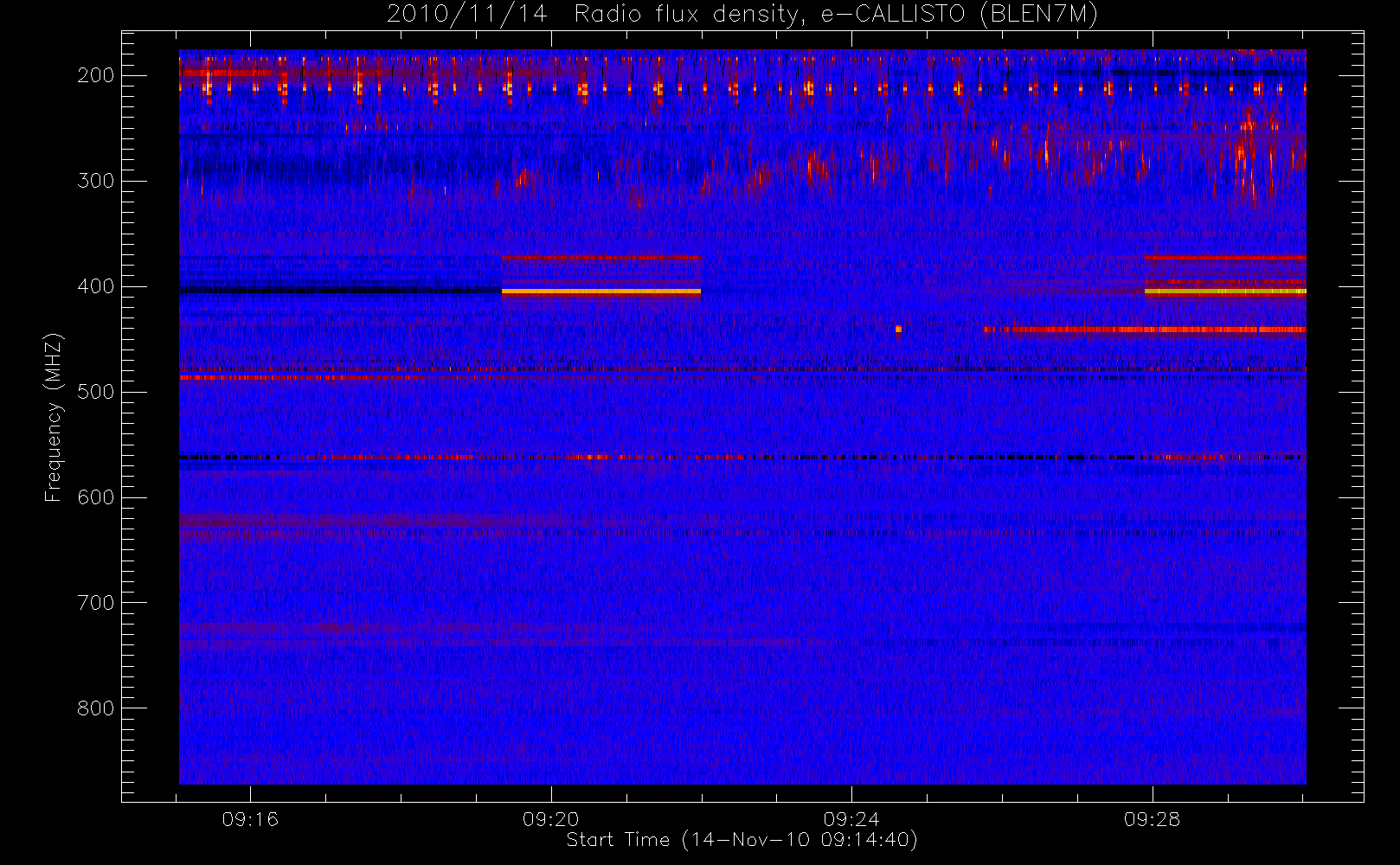Click the 200 frequency tick label
The image size is (1400, 865).
pyautogui.click(x=96, y=75)
